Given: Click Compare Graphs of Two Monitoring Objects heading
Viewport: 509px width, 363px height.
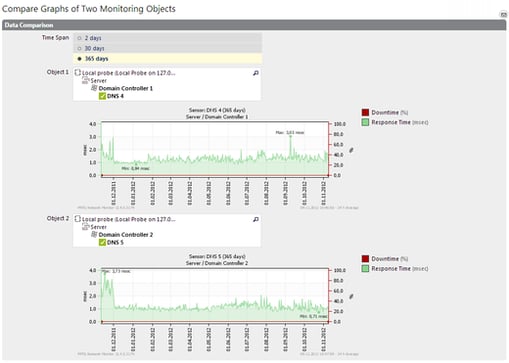Looking at the screenshot, I should coord(89,9).
